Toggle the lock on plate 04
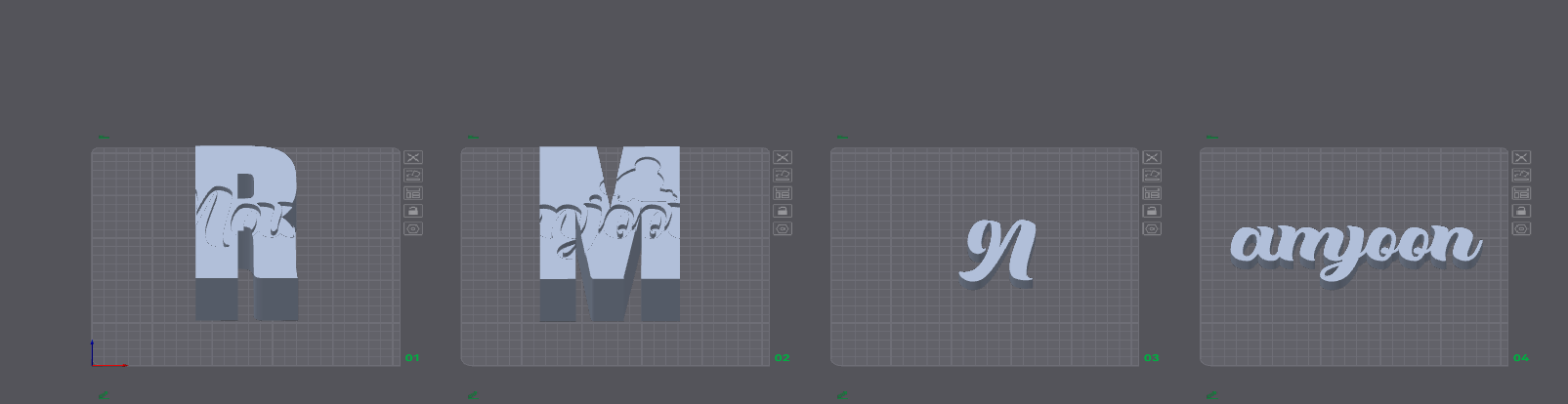Viewport: 1568px width, 404px height. click(1521, 211)
